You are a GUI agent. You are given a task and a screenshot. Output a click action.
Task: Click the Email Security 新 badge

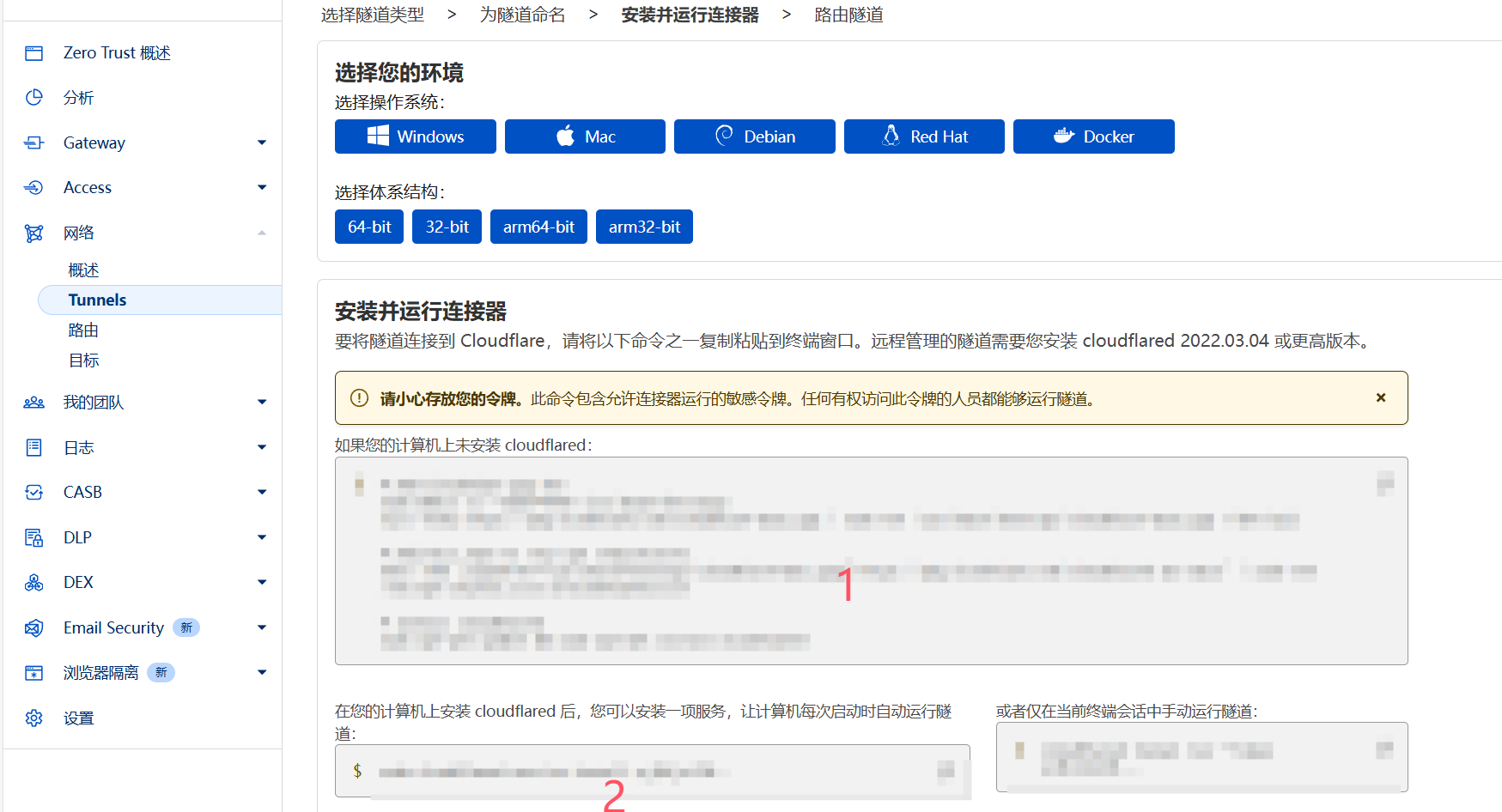[x=186, y=627]
